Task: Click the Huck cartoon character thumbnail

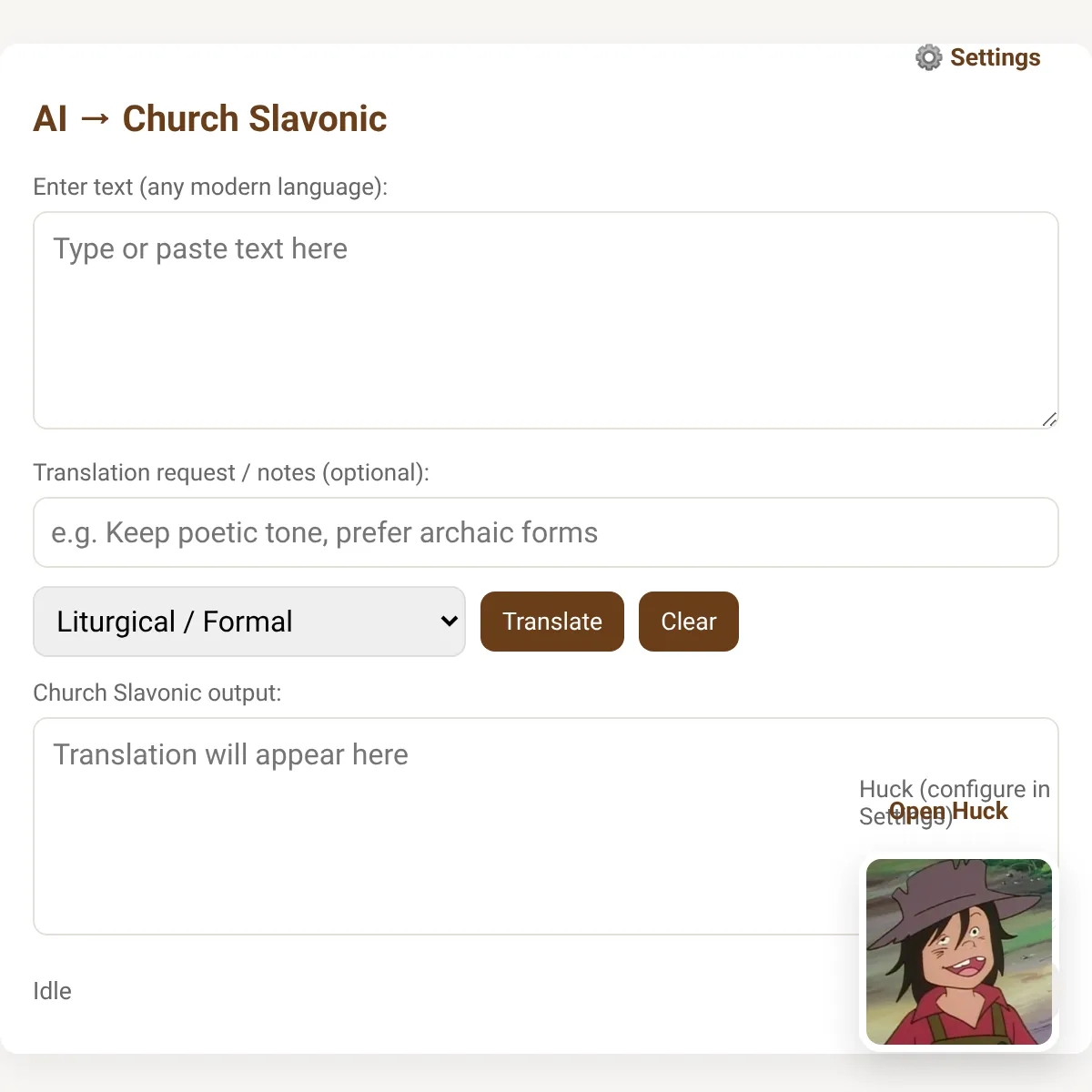Action: click(958, 951)
